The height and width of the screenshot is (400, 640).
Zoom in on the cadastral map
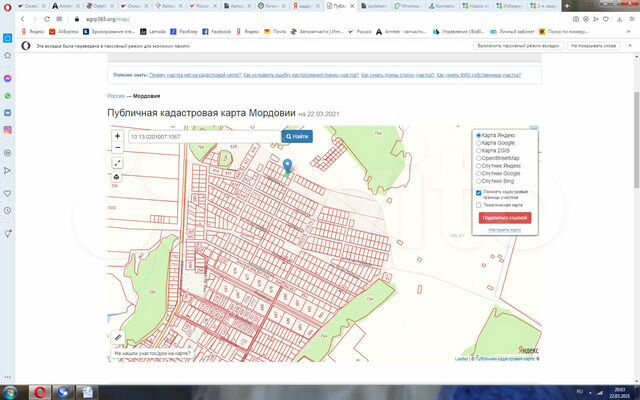[118, 136]
